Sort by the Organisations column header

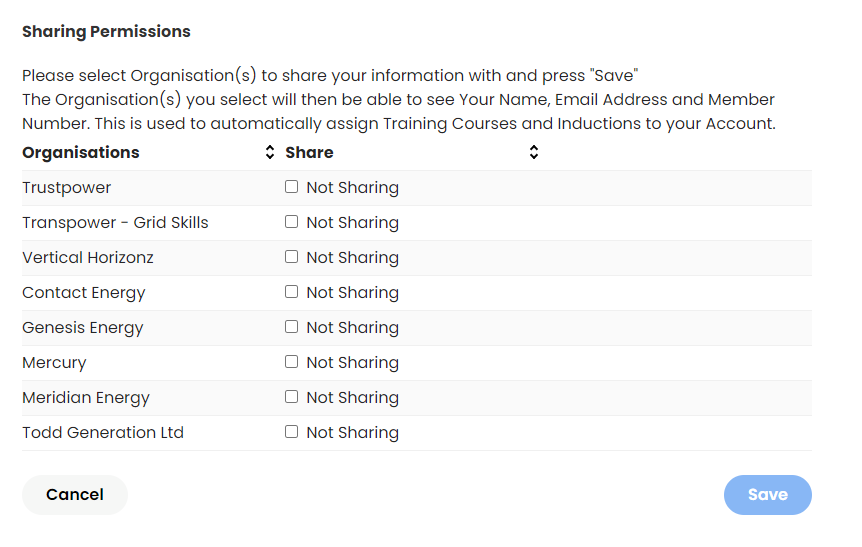click(81, 153)
